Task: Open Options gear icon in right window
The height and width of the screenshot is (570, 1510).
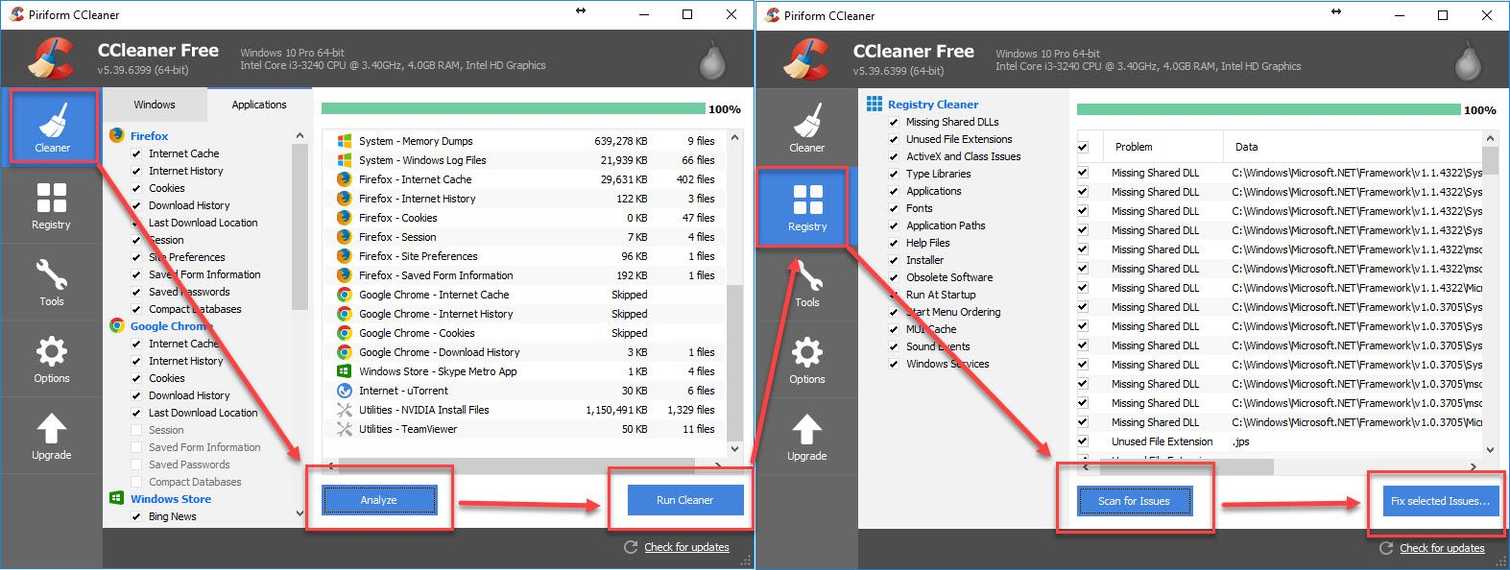Action: click(x=807, y=359)
